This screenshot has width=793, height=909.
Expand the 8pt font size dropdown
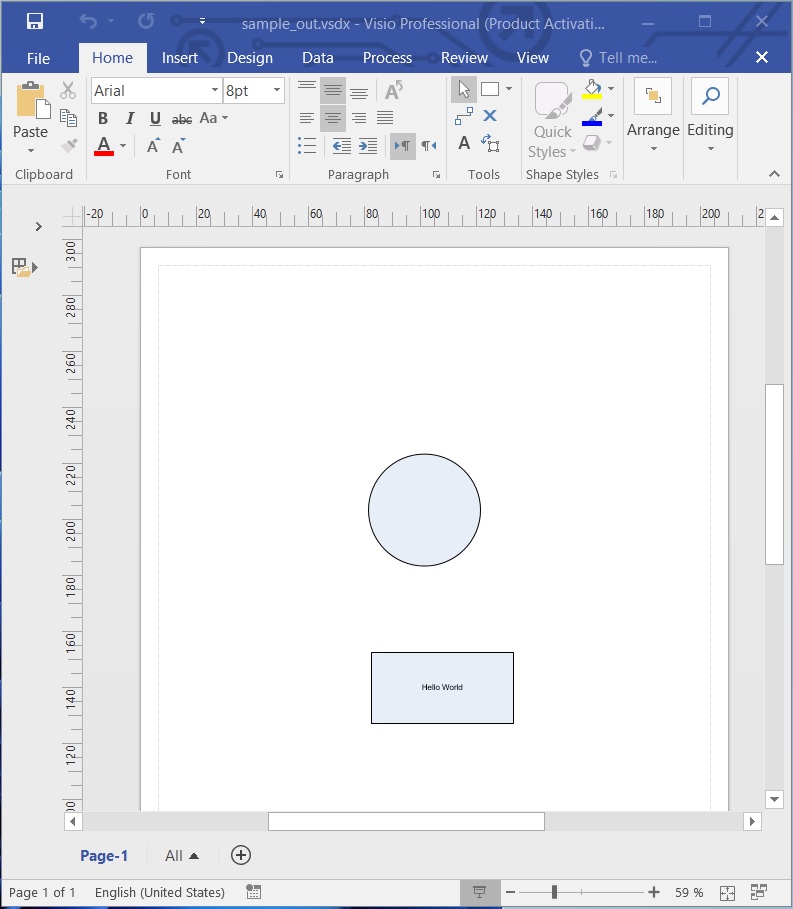coord(276,91)
